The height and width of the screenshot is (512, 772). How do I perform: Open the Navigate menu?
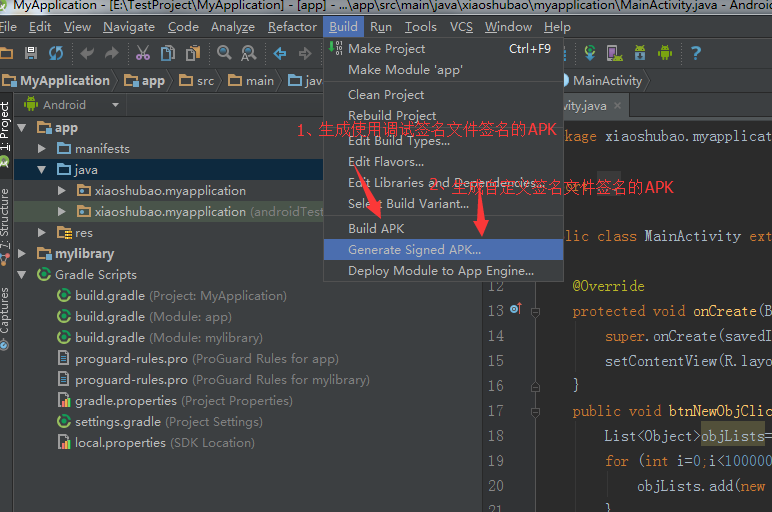[129, 27]
